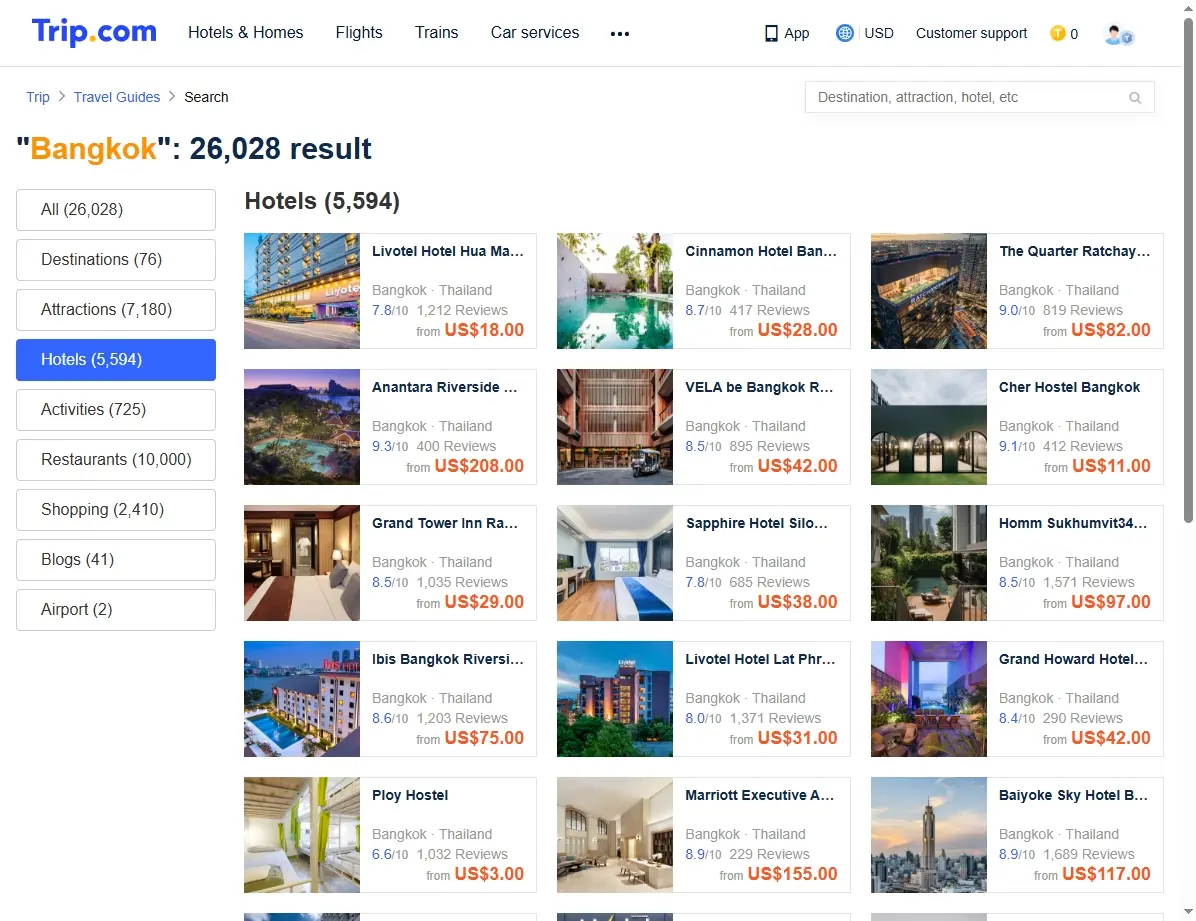
Task: Click Ibis Bangkok Riversi... title
Action: click(448, 659)
